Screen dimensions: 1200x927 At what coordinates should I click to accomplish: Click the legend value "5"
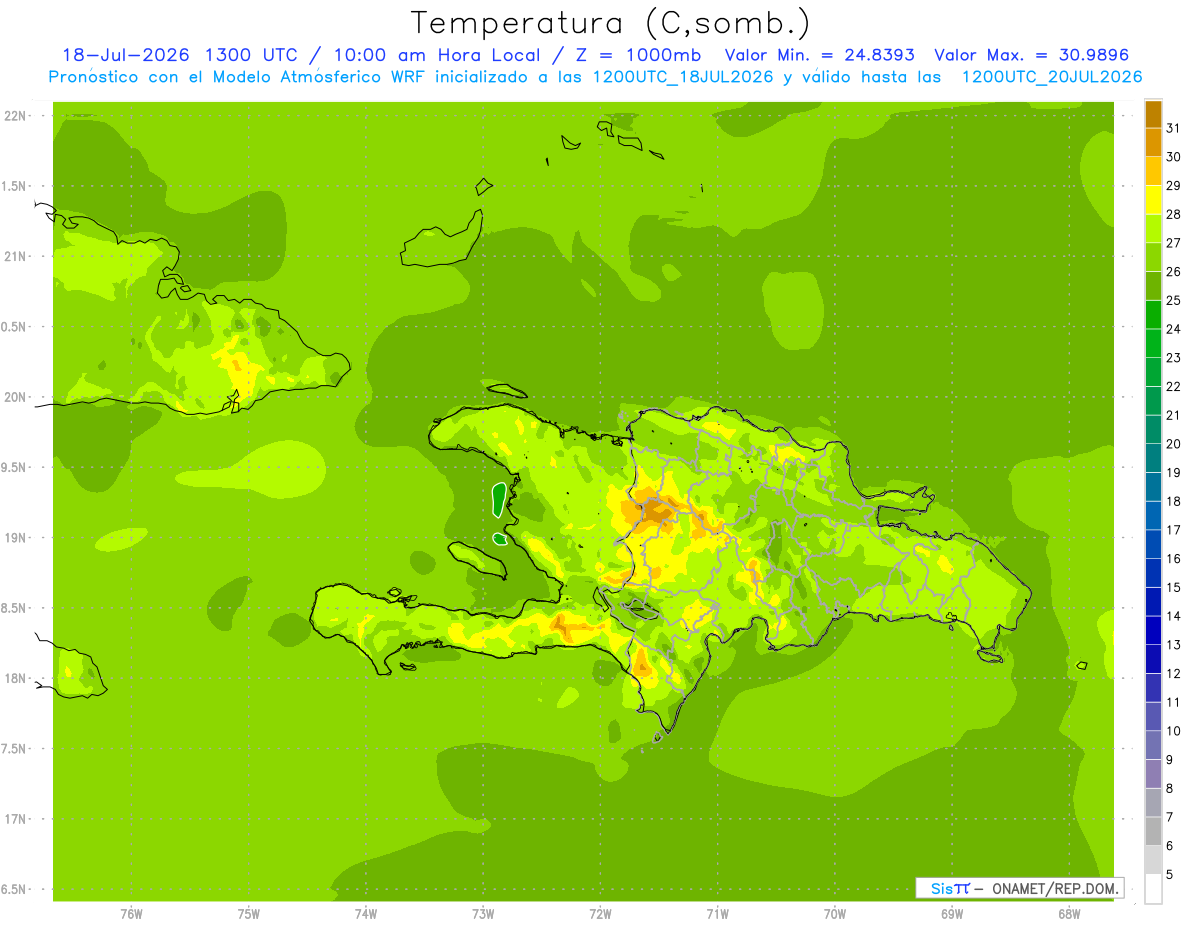(1170, 875)
